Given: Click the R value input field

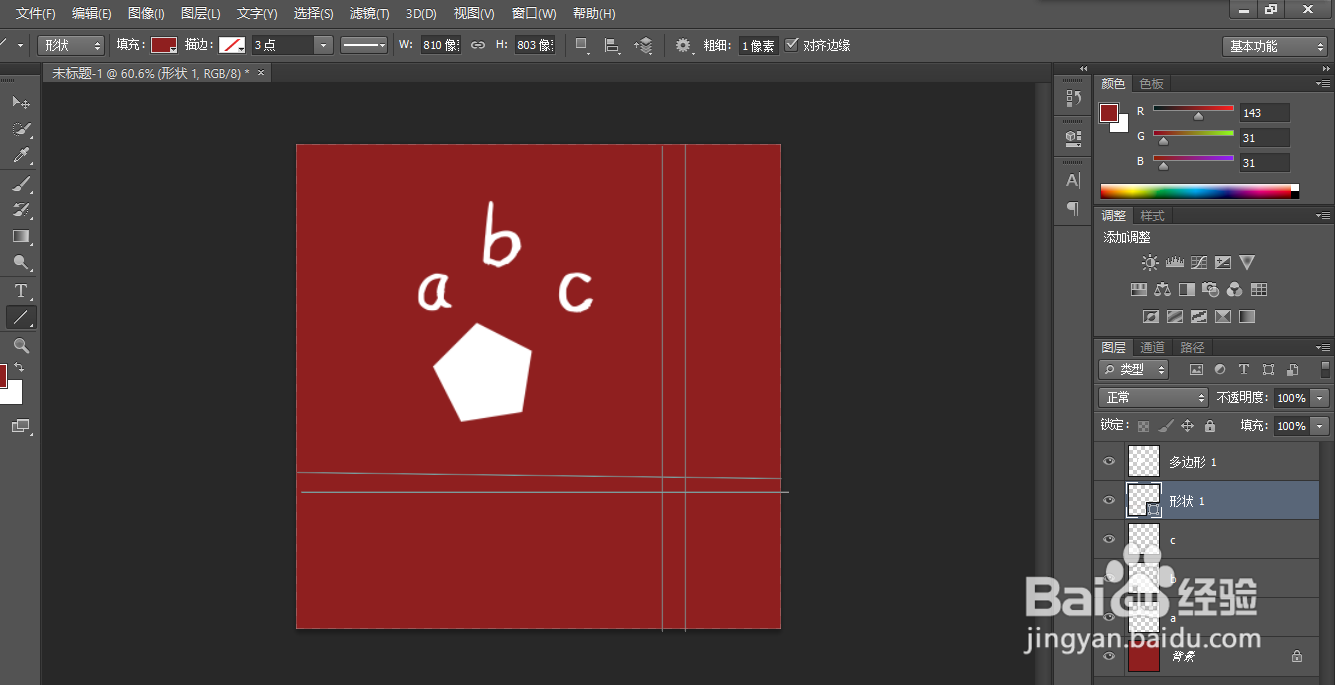Looking at the screenshot, I should point(1265,113).
